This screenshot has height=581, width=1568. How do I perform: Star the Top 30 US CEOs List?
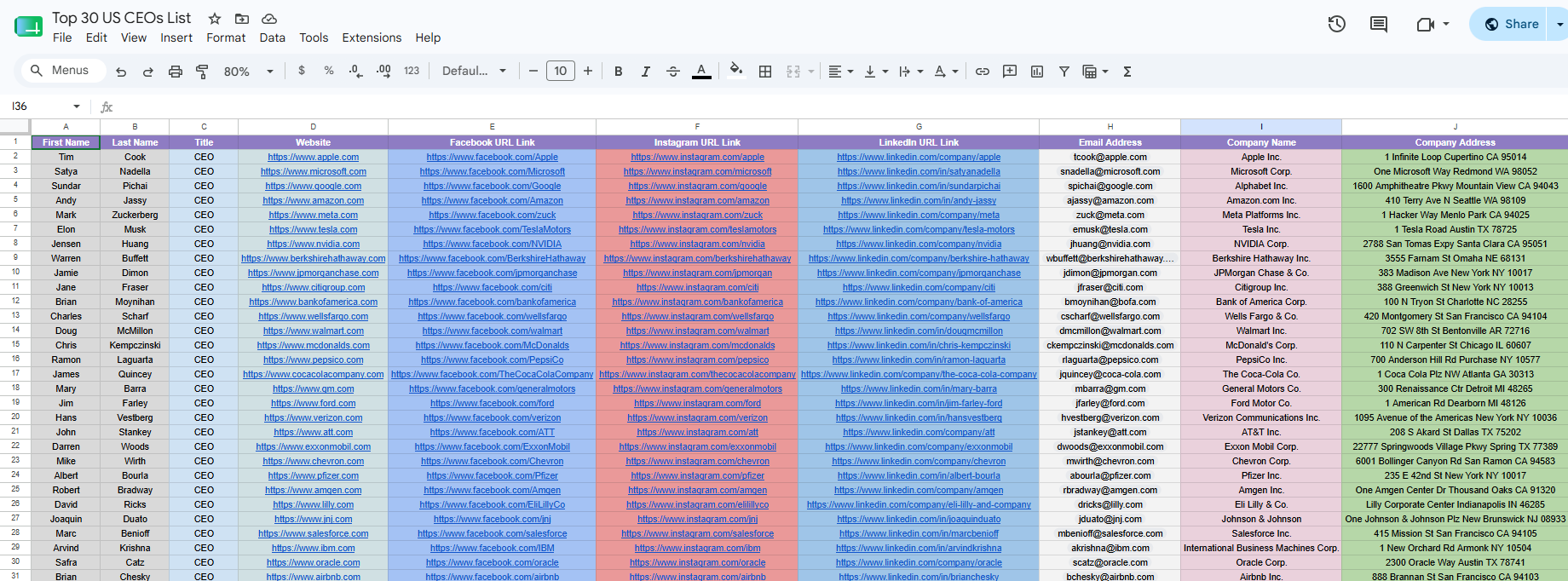pyautogui.click(x=215, y=18)
